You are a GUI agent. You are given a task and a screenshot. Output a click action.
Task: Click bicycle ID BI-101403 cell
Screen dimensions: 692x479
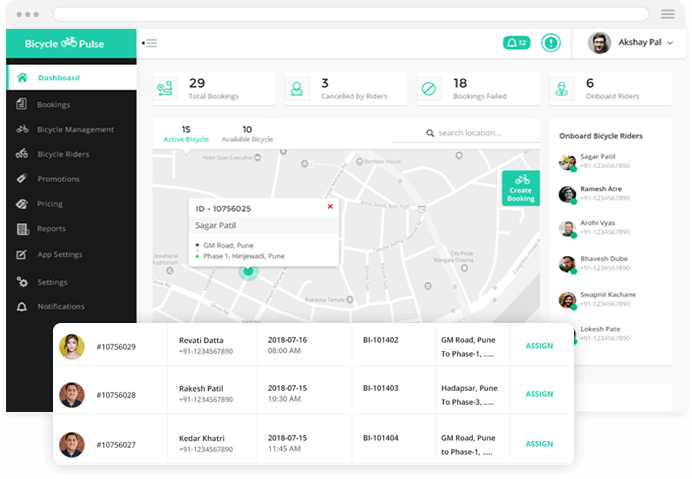pyautogui.click(x=380, y=388)
